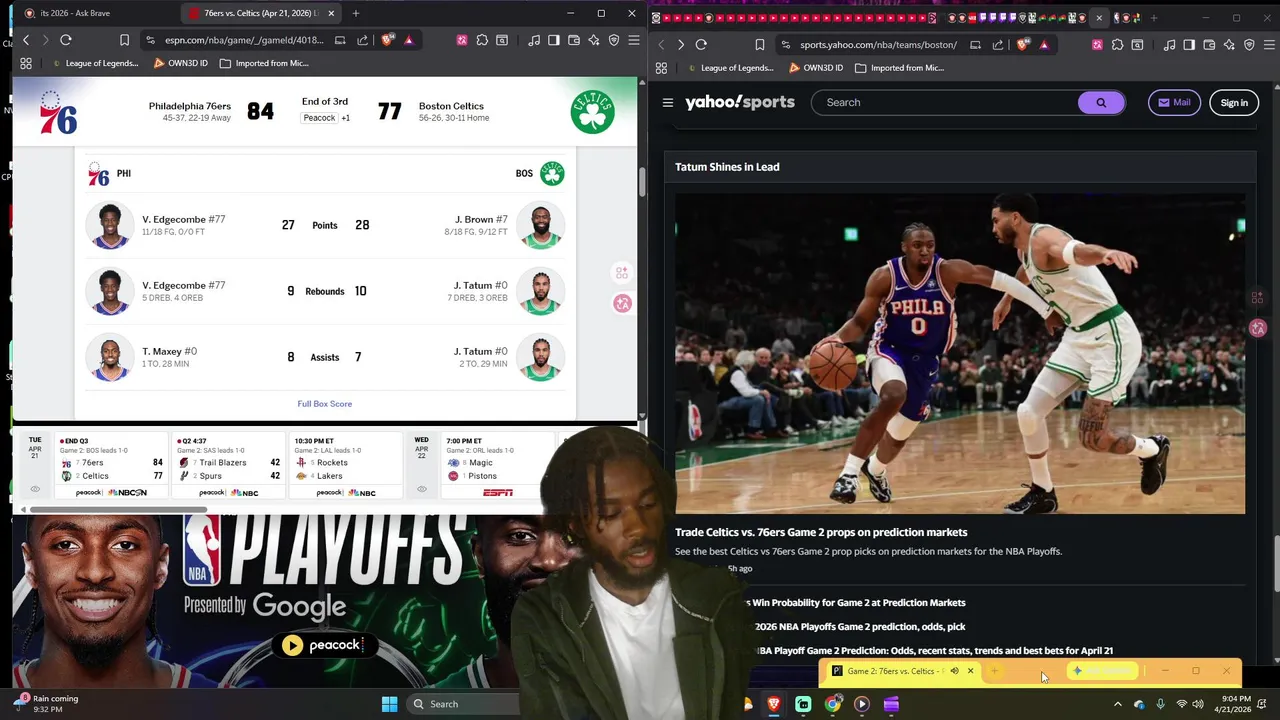Viewport: 1280px width, 720px height.
Task: Open the Brave VPN shield icon in the ESPN window
Action: tap(614, 40)
